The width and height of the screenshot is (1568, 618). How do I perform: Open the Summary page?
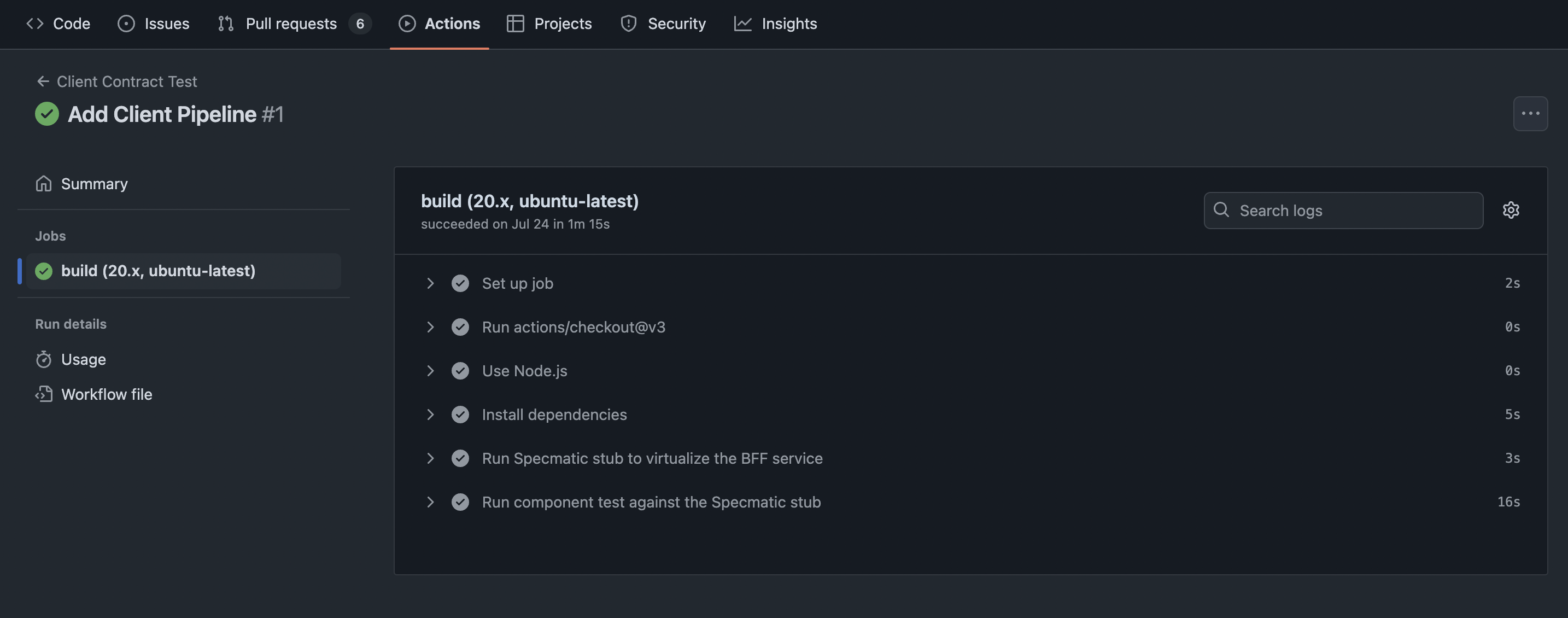pyautogui.click(x=95, y=183)
